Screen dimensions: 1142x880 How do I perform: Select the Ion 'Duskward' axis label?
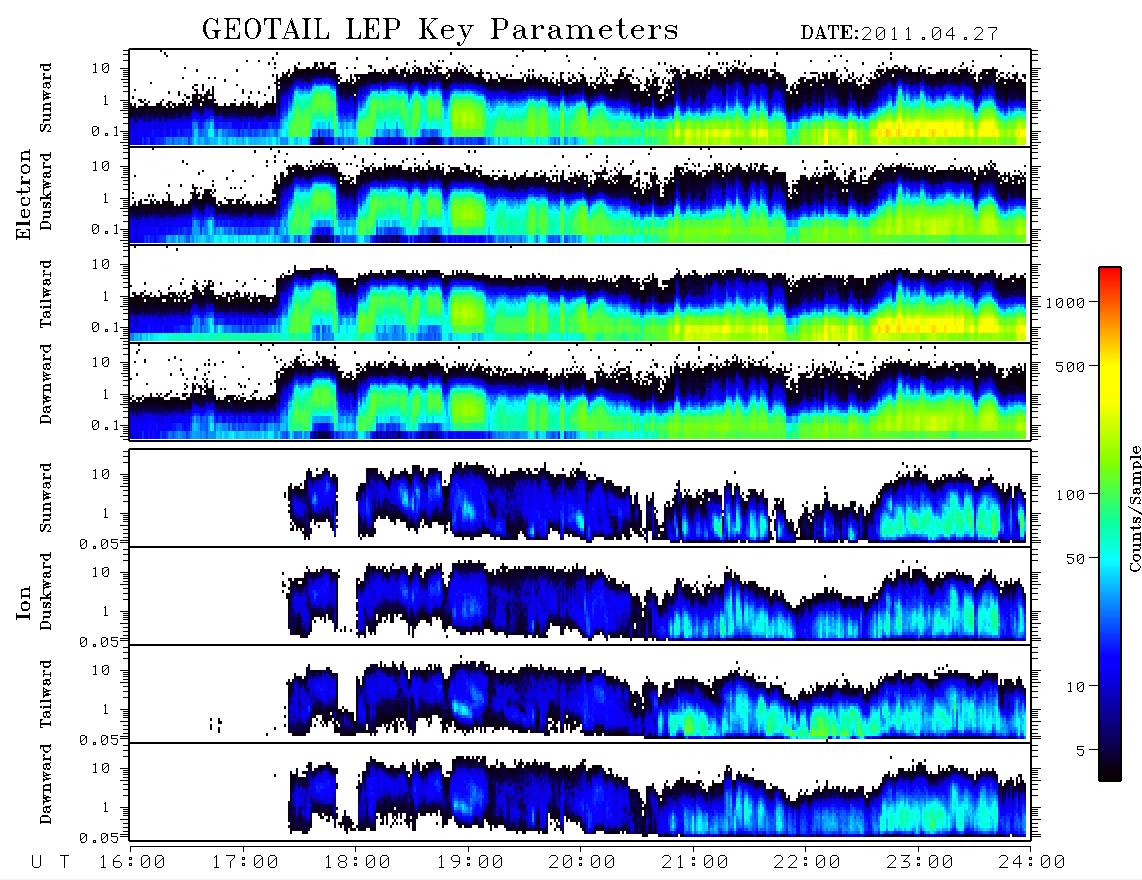click(x=46, y=591)
